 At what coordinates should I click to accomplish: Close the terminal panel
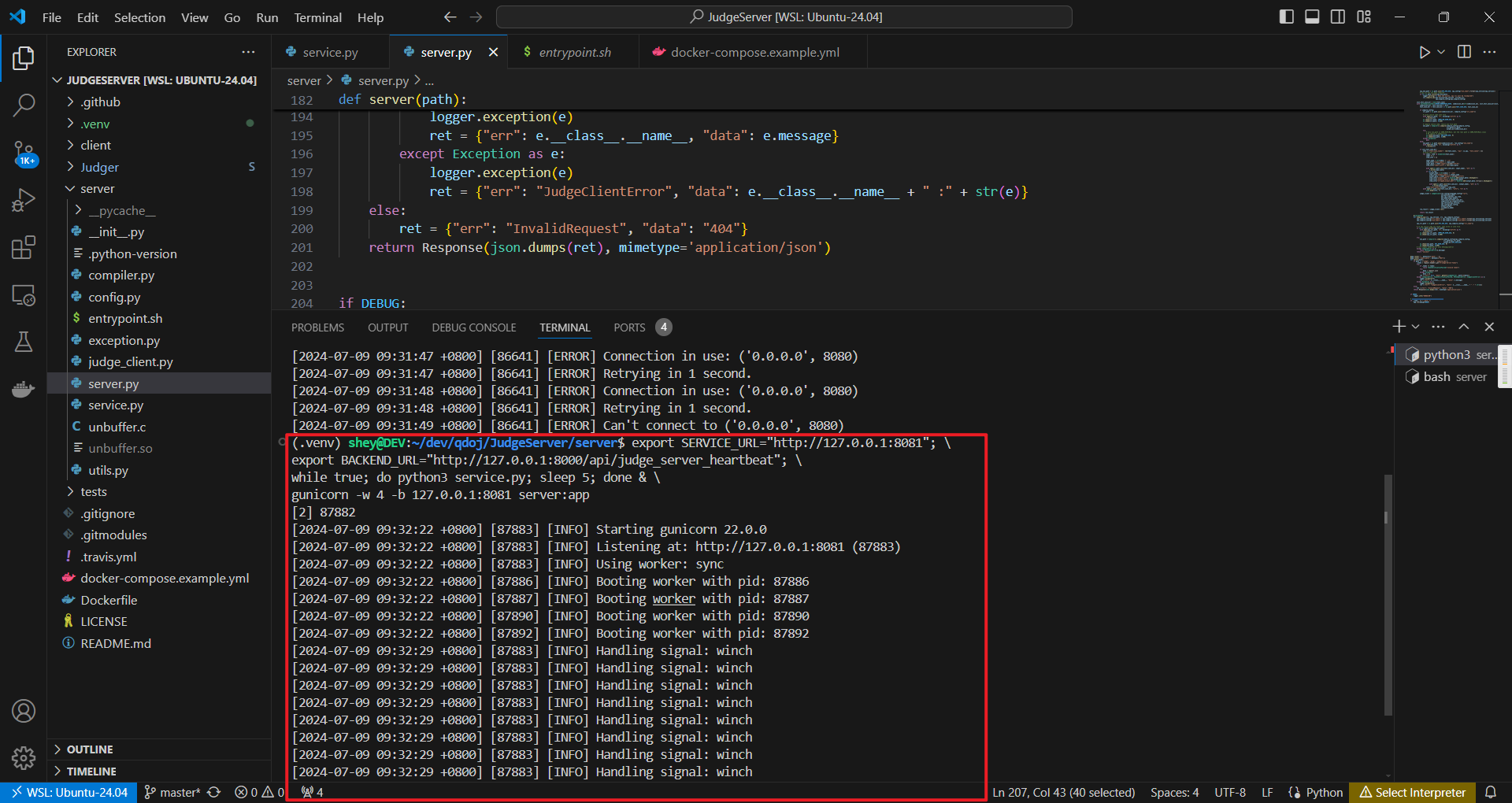coord(1489,327)
